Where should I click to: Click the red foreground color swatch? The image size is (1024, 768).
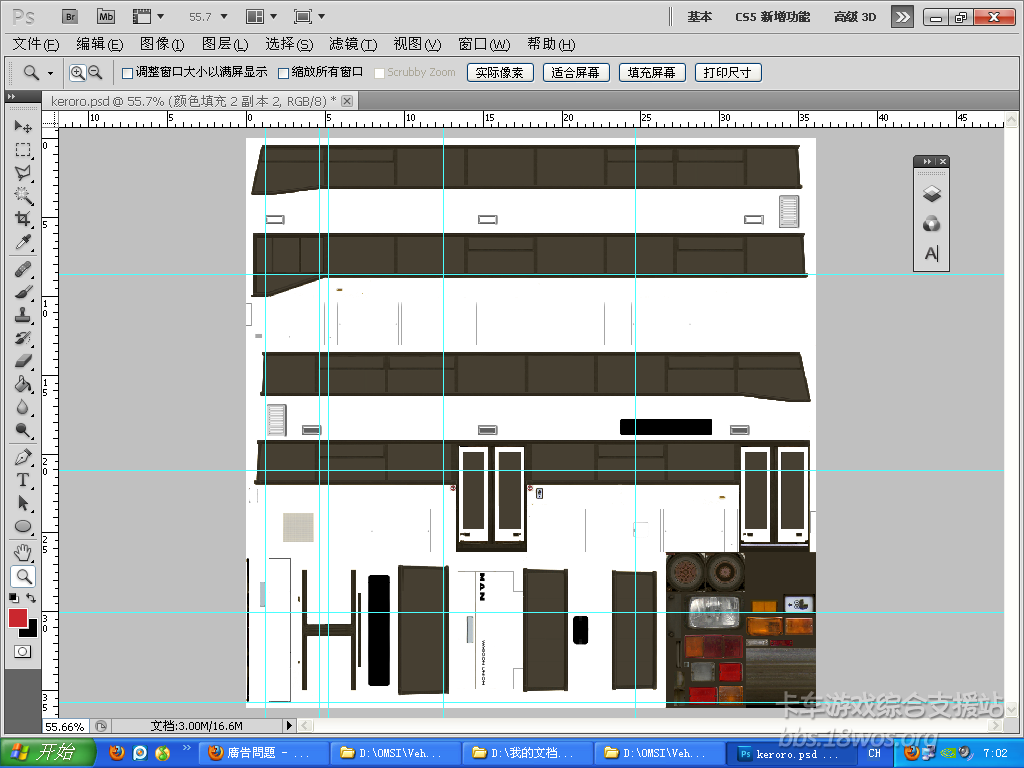[18, 618]
